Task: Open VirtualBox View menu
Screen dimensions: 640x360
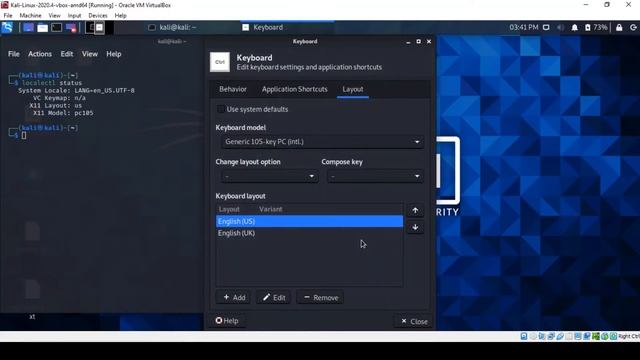Action: [54, 16]
